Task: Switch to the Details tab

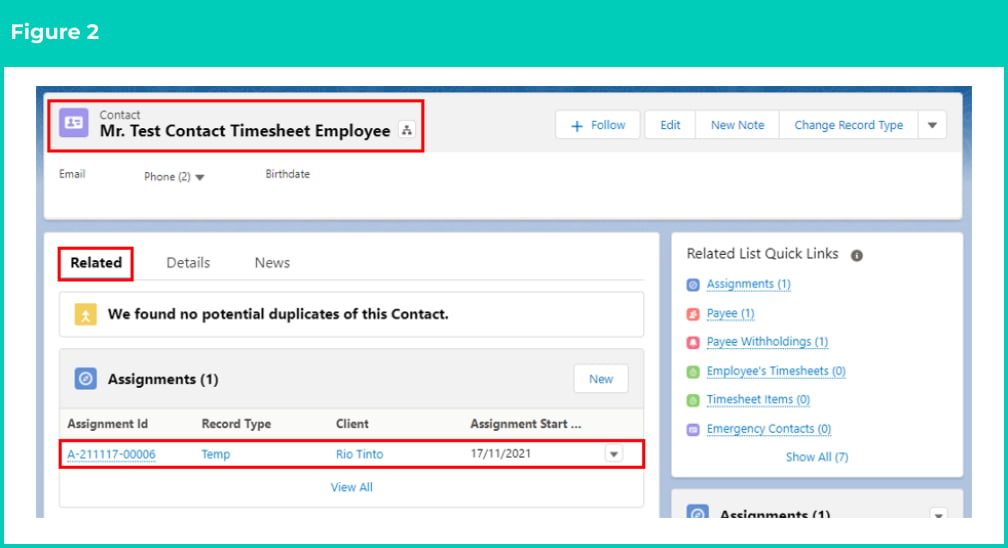Action: pyautogui.click(x=188, y=262)
